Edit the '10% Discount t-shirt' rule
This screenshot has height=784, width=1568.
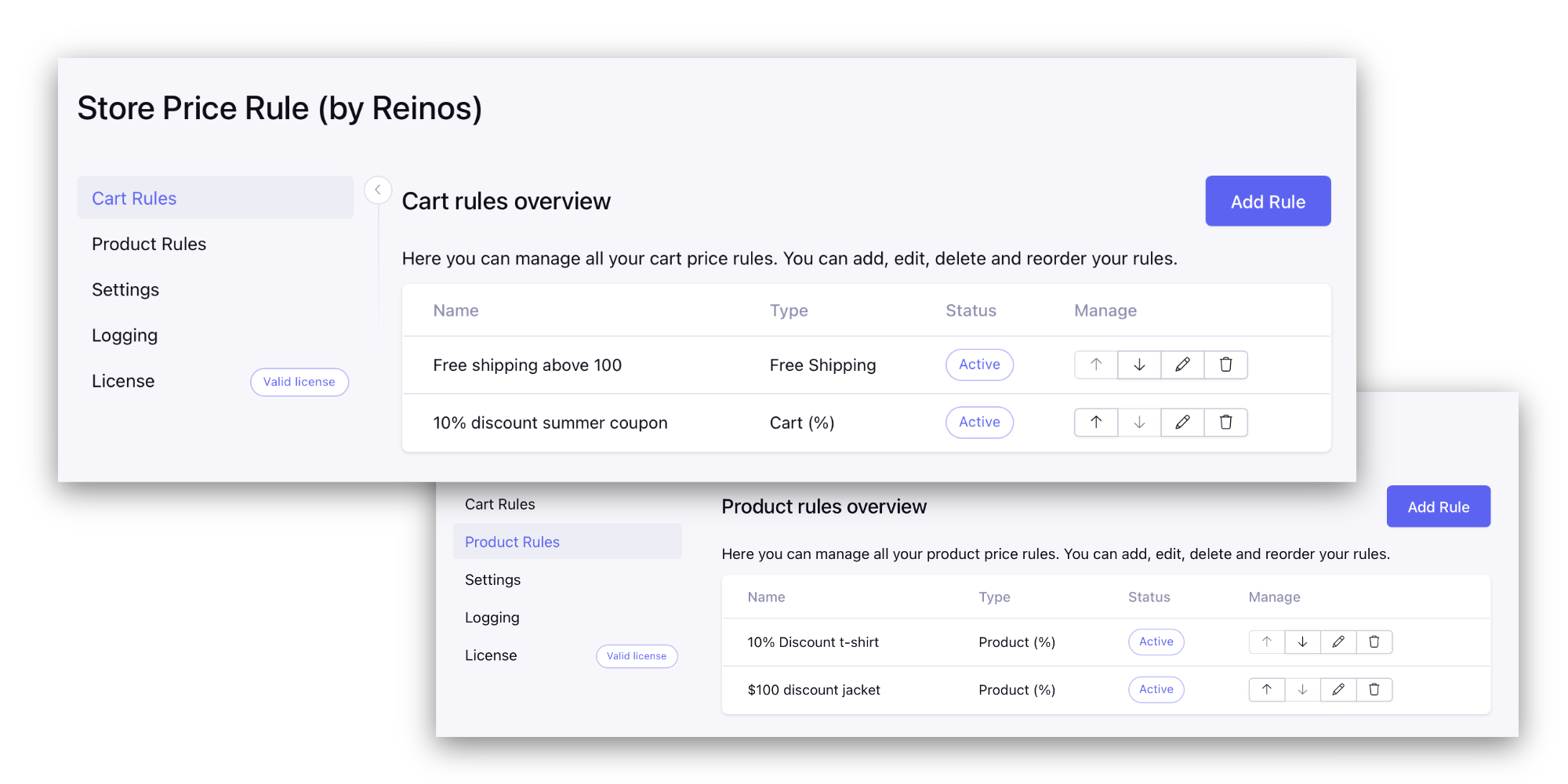click(x=1338, y=642)
